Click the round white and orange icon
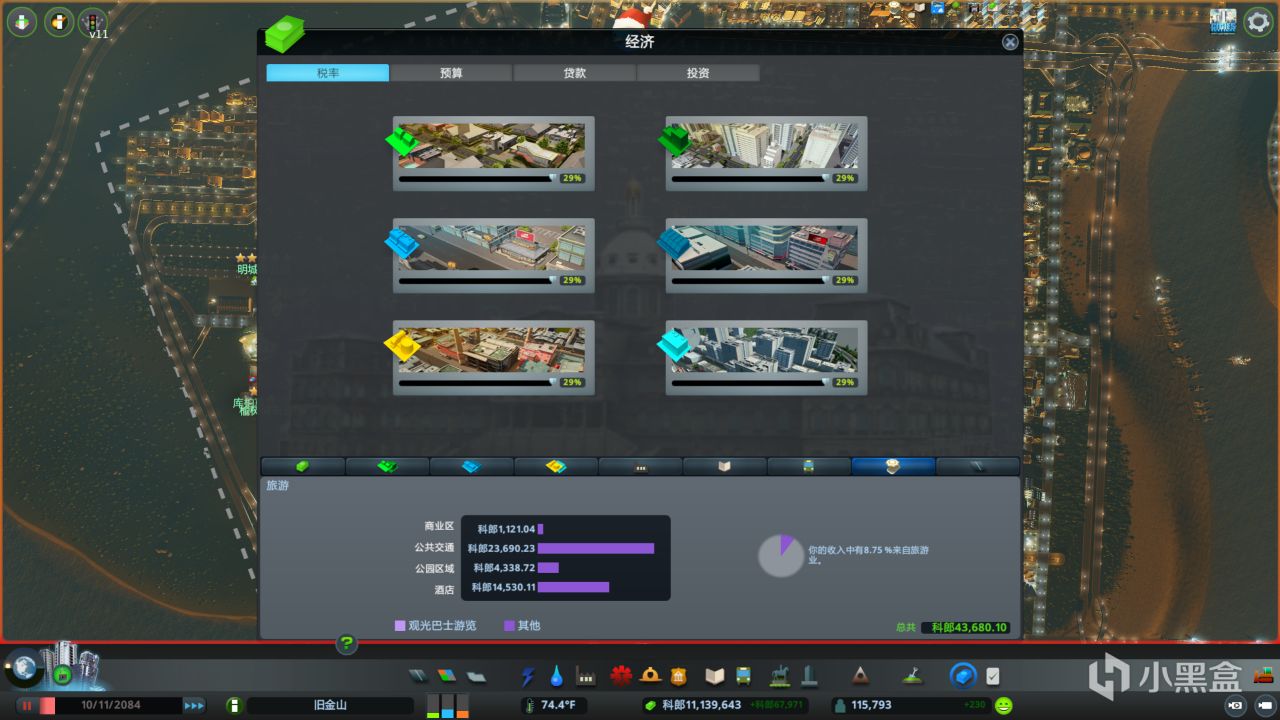 [x=59, y=22]
